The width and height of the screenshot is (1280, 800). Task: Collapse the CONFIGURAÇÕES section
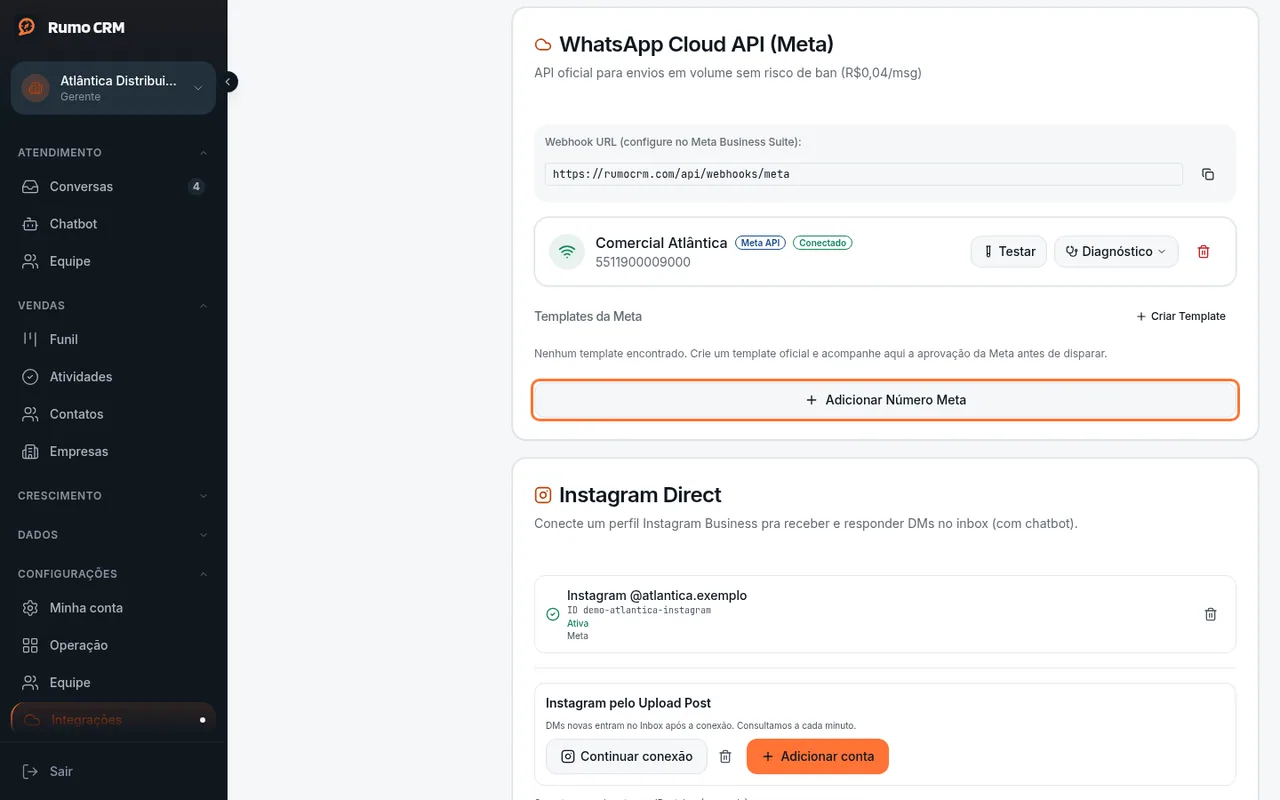point(113,574)
